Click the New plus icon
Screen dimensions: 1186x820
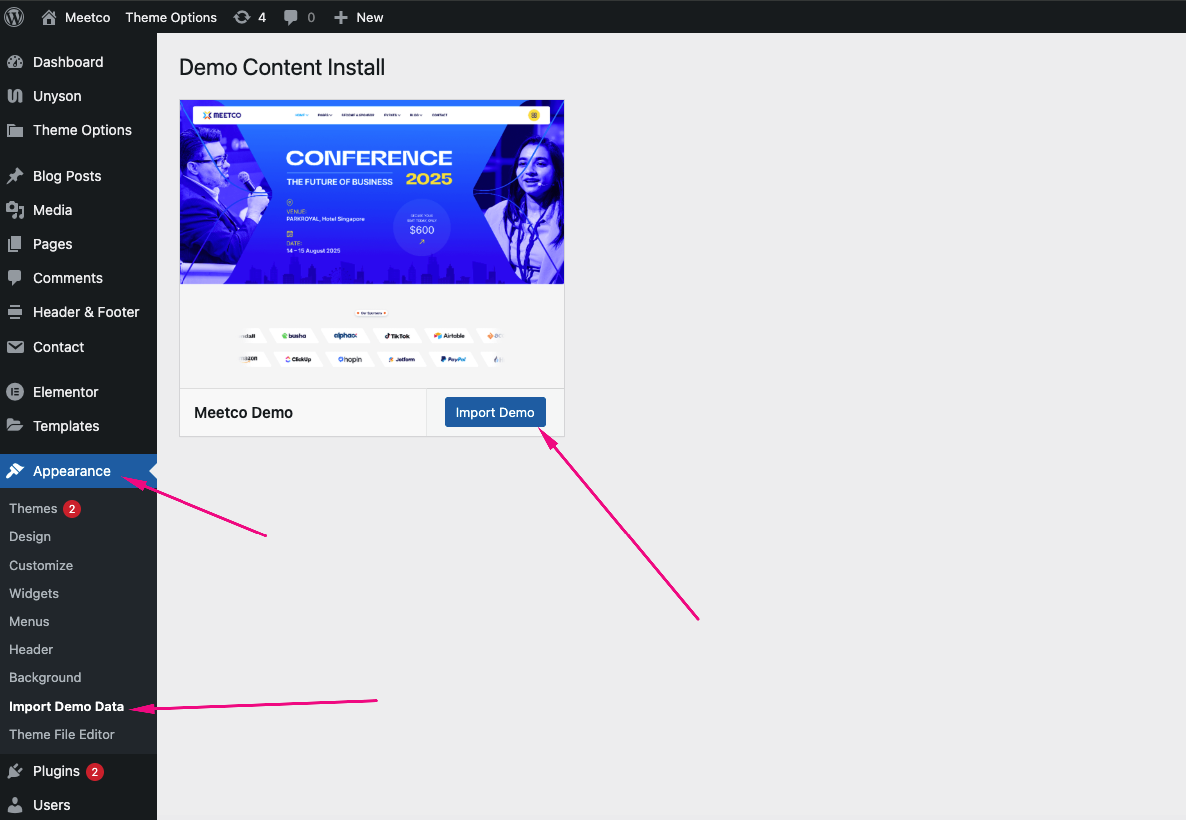tap(341, 17)
